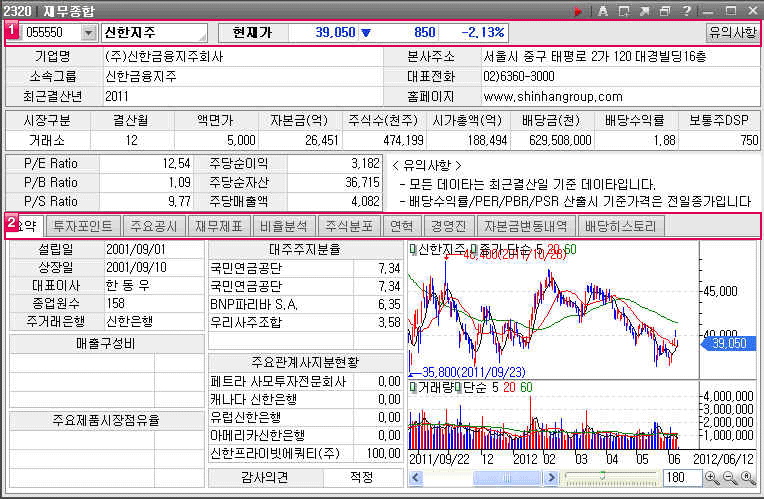
Task: Open the stock code dropdown next to 055550
Action: [x=88, y=33]
